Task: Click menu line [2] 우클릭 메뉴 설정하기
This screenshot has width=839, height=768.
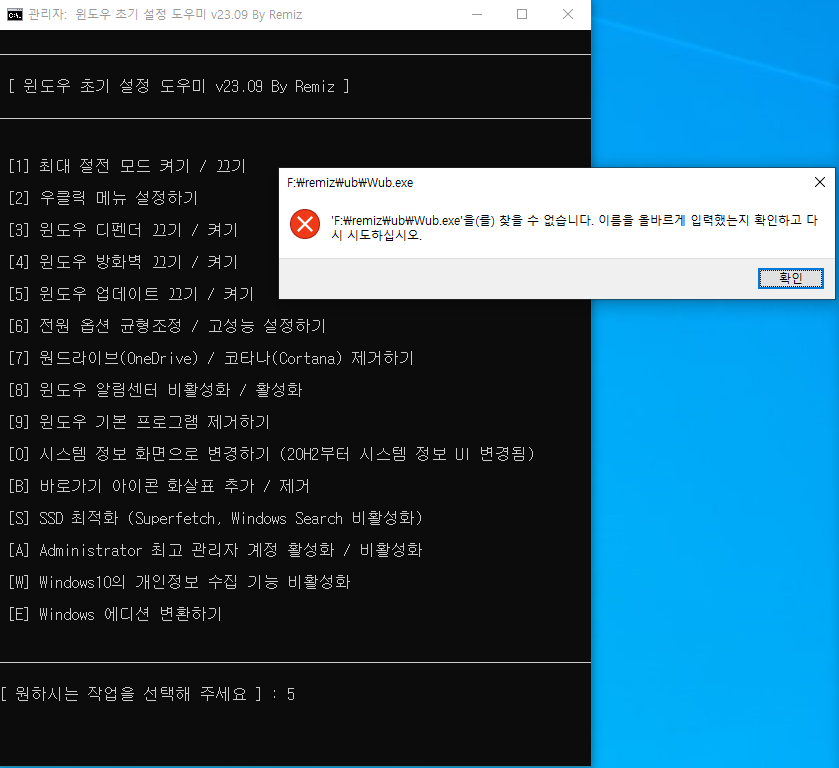Action: click(103, 198)
